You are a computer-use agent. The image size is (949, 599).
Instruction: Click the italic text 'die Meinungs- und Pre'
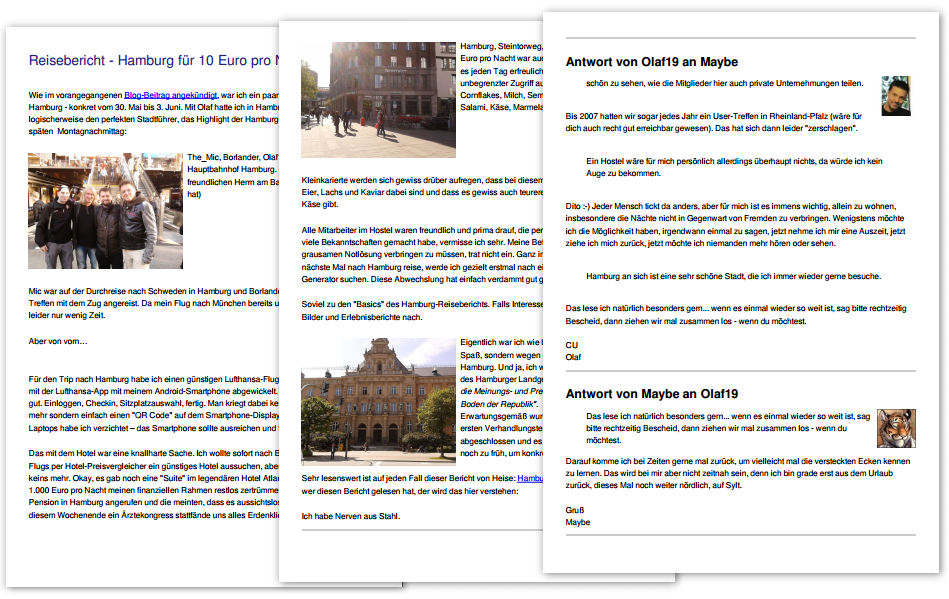502,391
